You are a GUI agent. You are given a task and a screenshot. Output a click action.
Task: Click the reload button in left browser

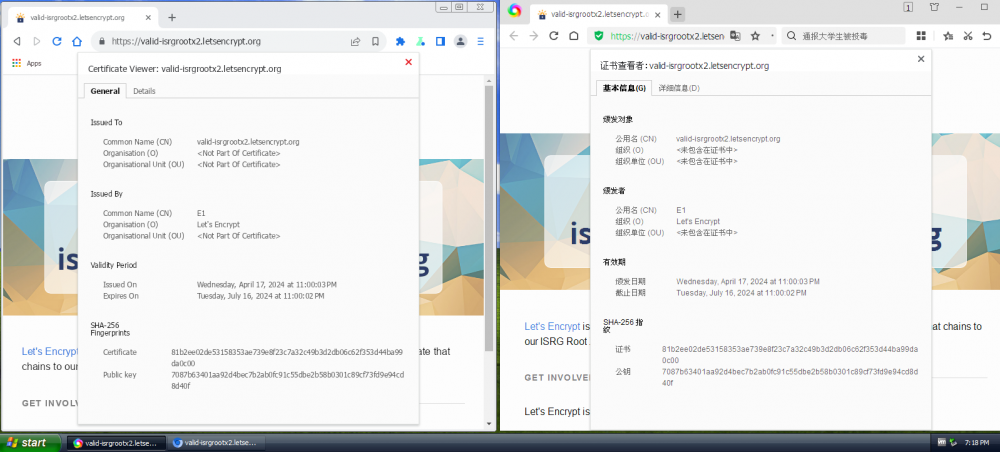pos(56,41)
